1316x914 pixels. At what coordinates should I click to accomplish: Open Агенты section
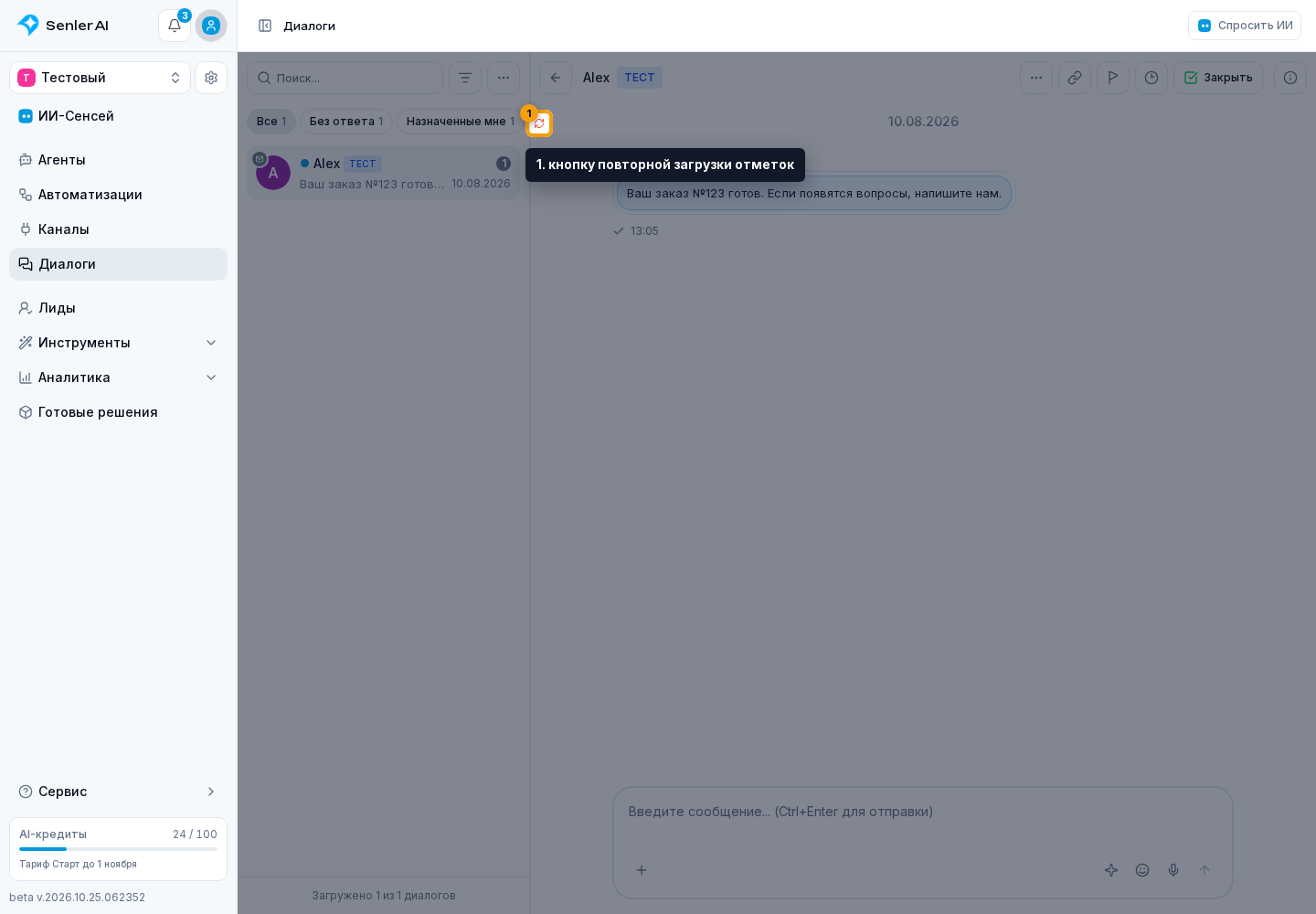(x=119, y=160)
